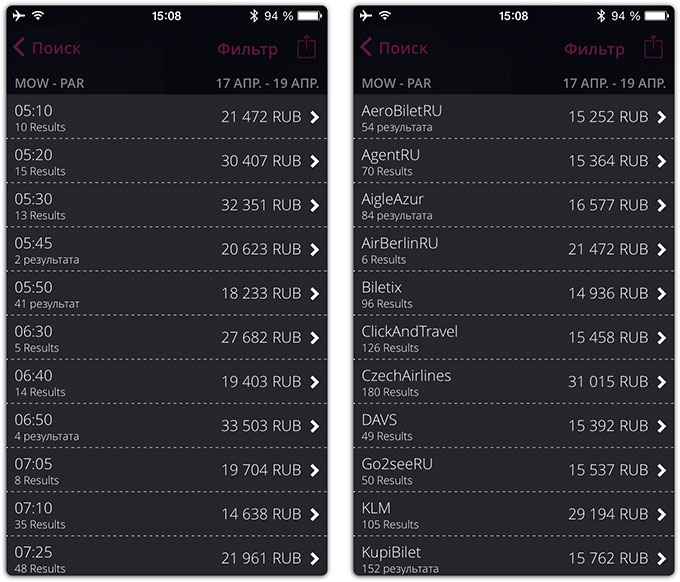Expand 05:10 departure row chevron
680x582 pixels.
(x=314, y=118)
